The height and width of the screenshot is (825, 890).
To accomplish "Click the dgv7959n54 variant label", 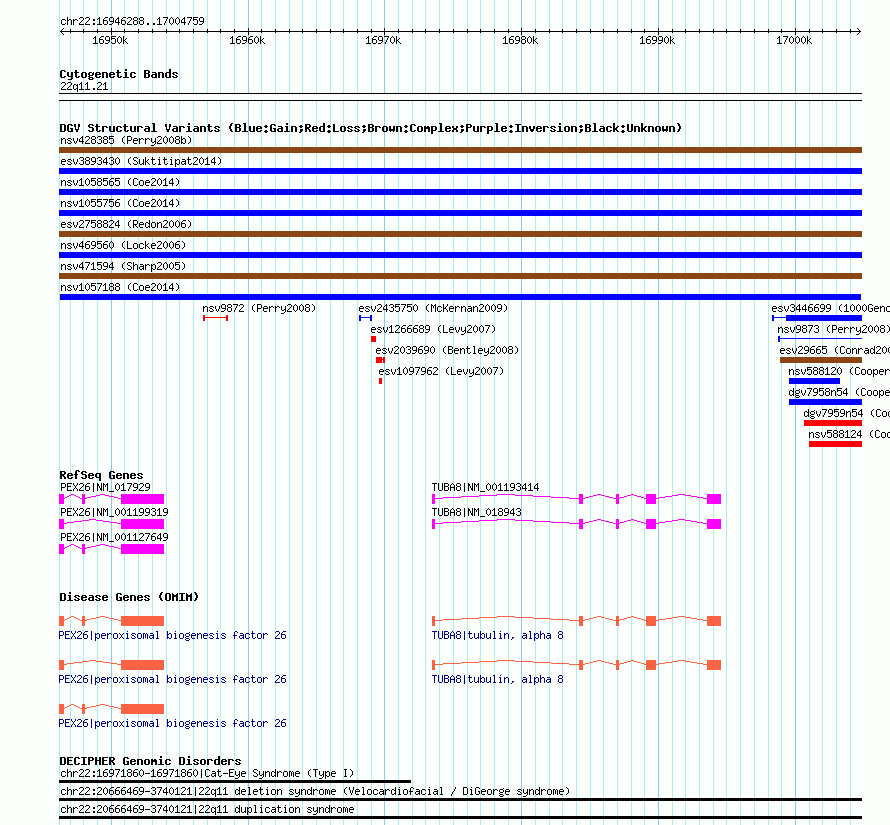I will click(846, 413).
